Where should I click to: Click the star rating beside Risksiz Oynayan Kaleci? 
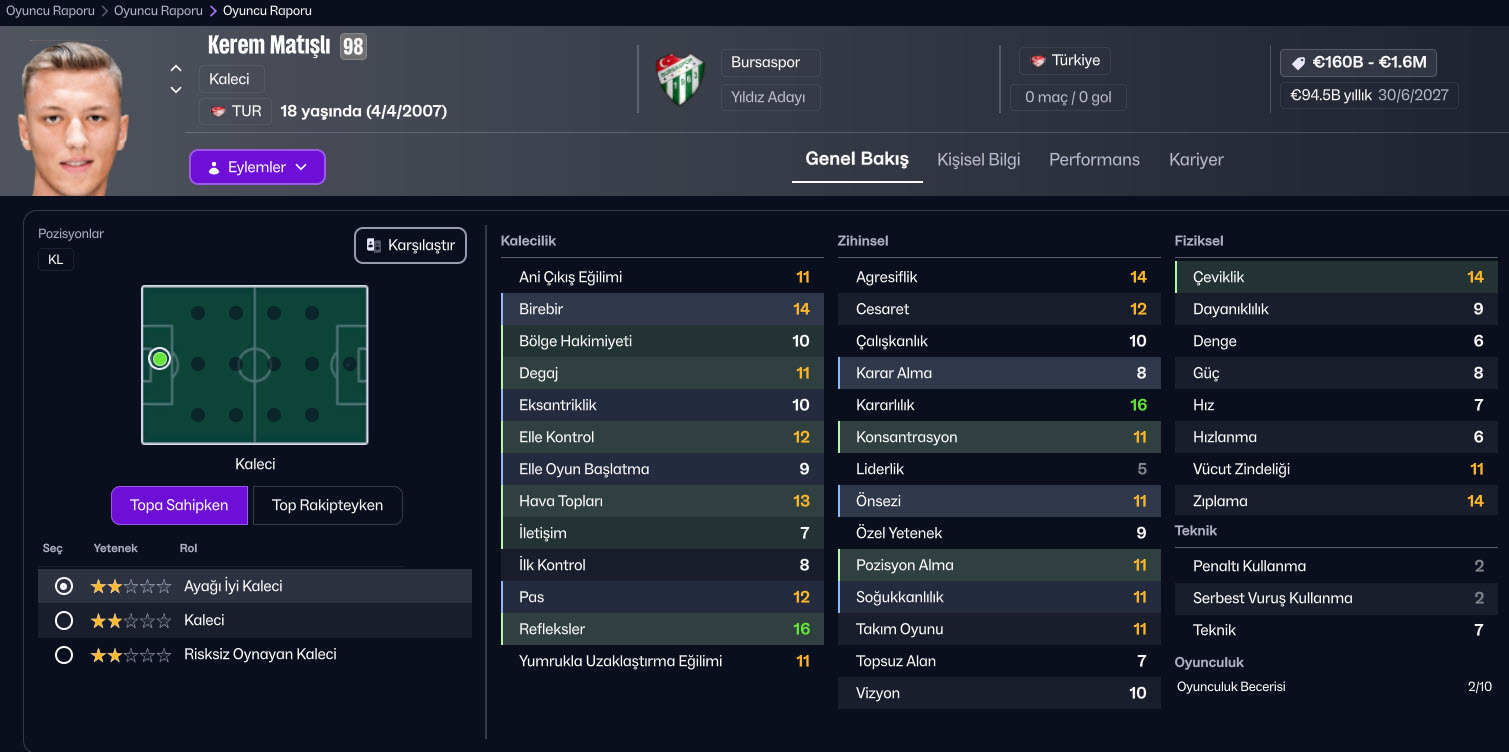(130, 655)
